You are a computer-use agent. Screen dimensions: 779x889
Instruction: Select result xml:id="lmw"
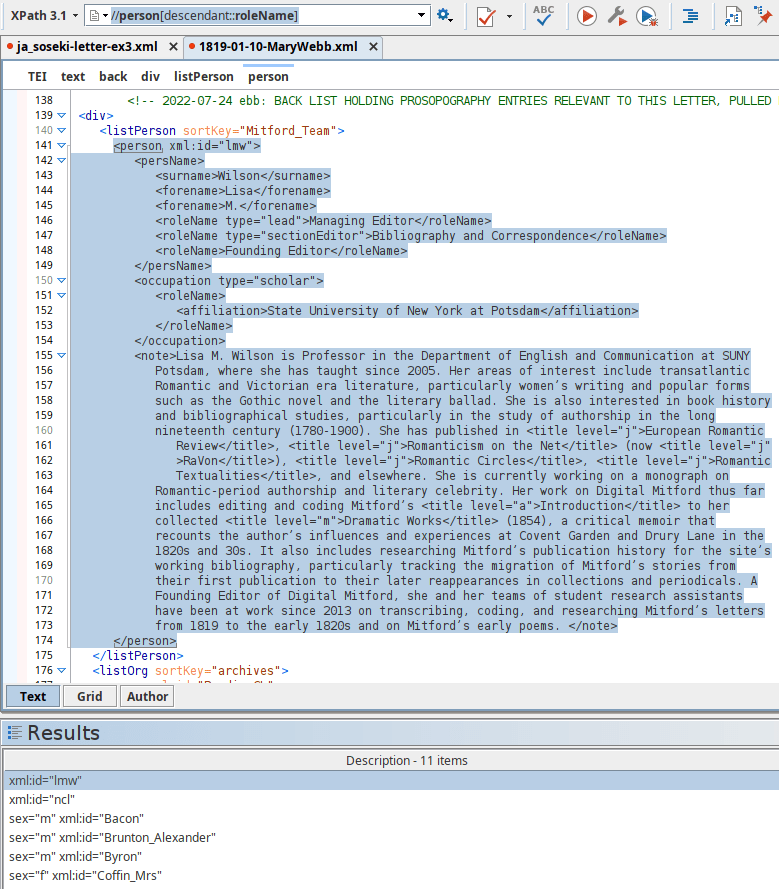(x=391, y=781)
